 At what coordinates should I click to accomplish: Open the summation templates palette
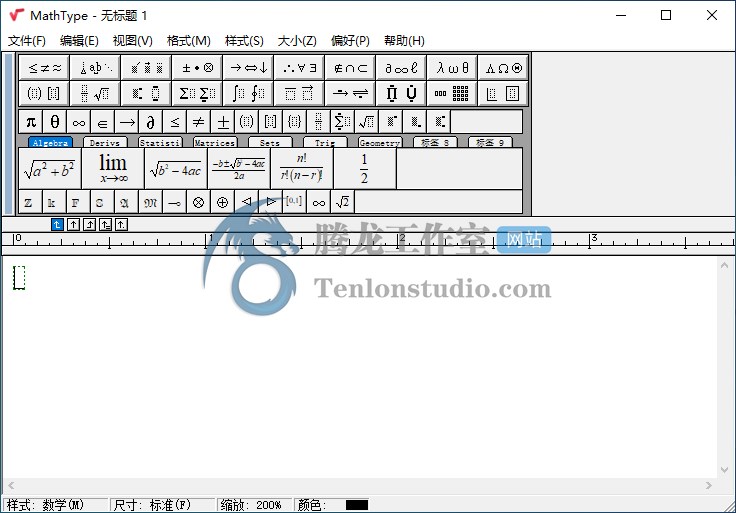[x=197, y=93]
